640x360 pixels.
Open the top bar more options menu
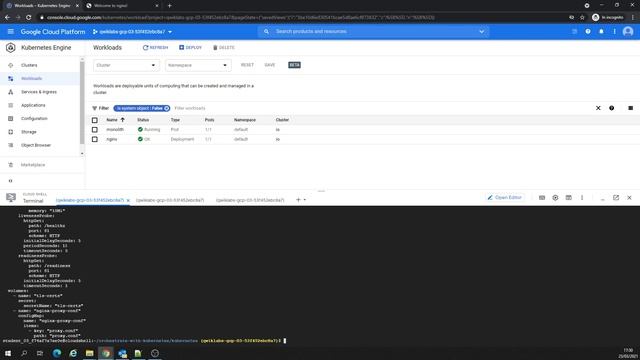614,31
